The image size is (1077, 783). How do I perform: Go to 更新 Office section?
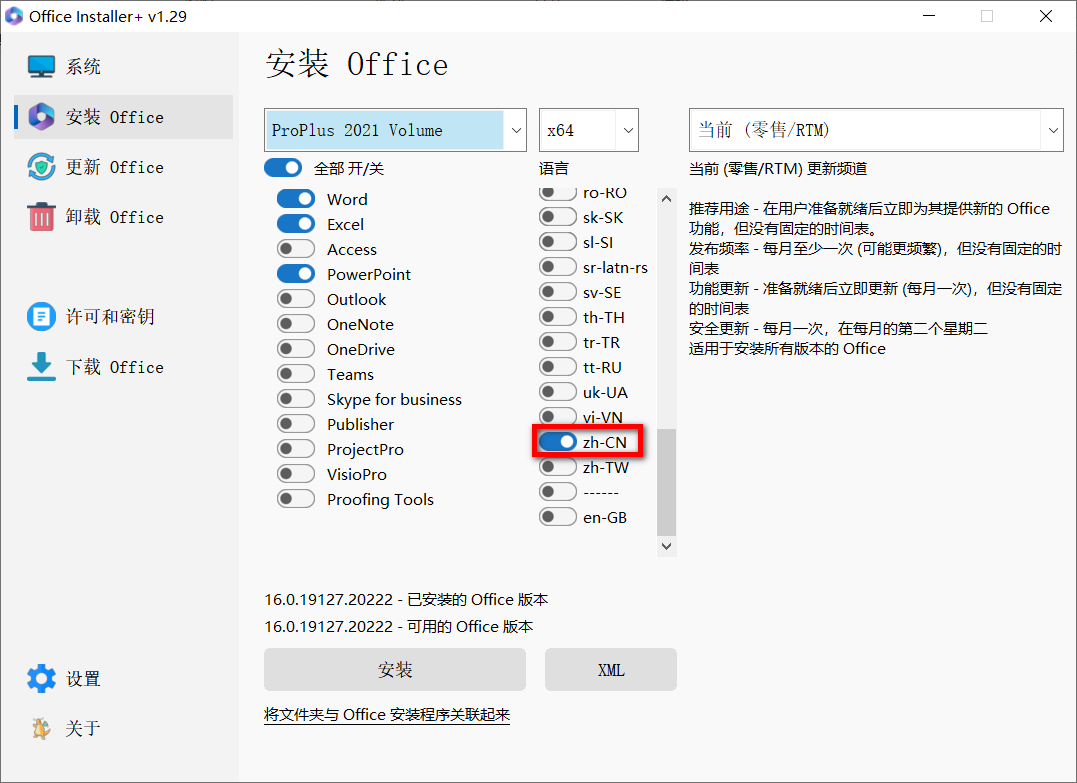[124, 167]
